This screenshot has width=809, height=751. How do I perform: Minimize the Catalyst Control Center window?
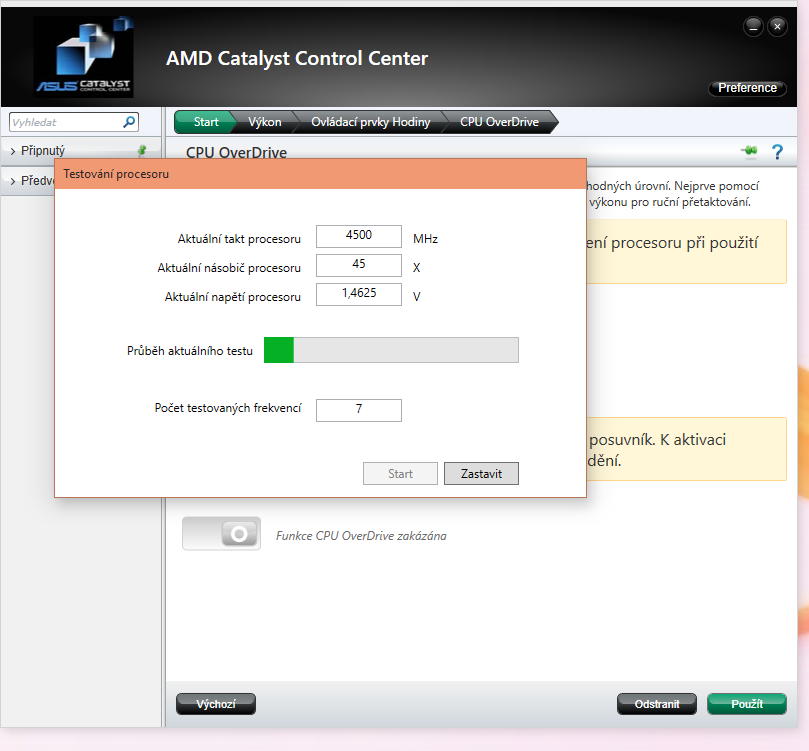pos(753,26)
